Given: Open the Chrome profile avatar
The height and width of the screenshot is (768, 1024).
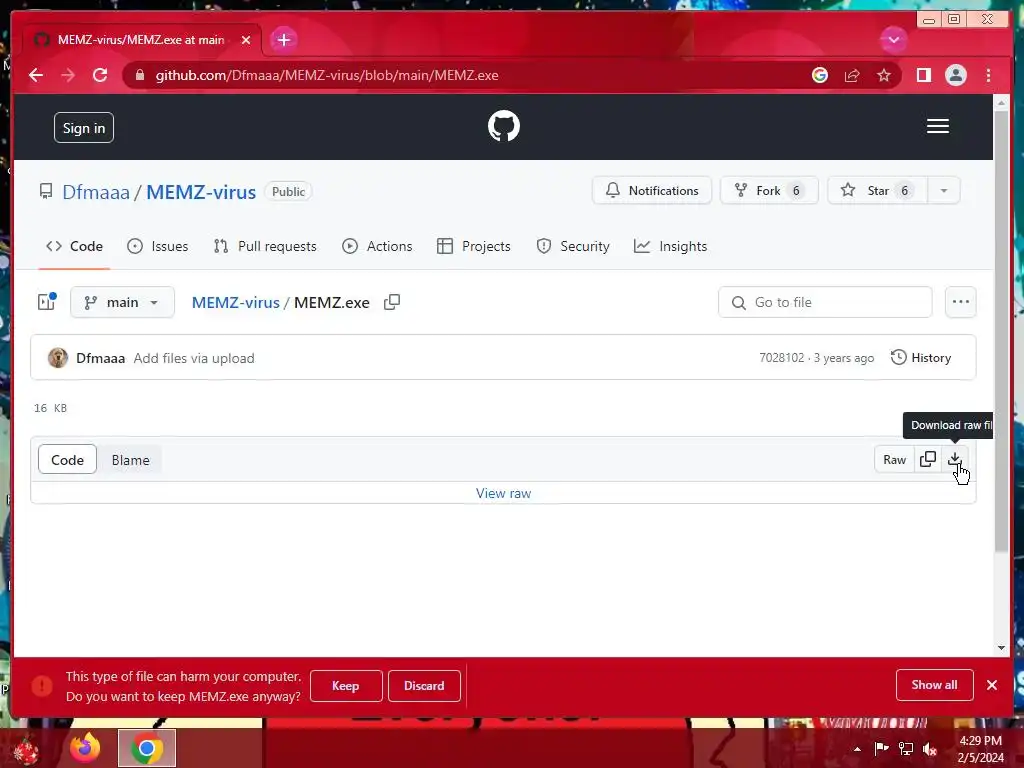Looking at the screenshot, I should pyautogui.click(x=955, y=75).
